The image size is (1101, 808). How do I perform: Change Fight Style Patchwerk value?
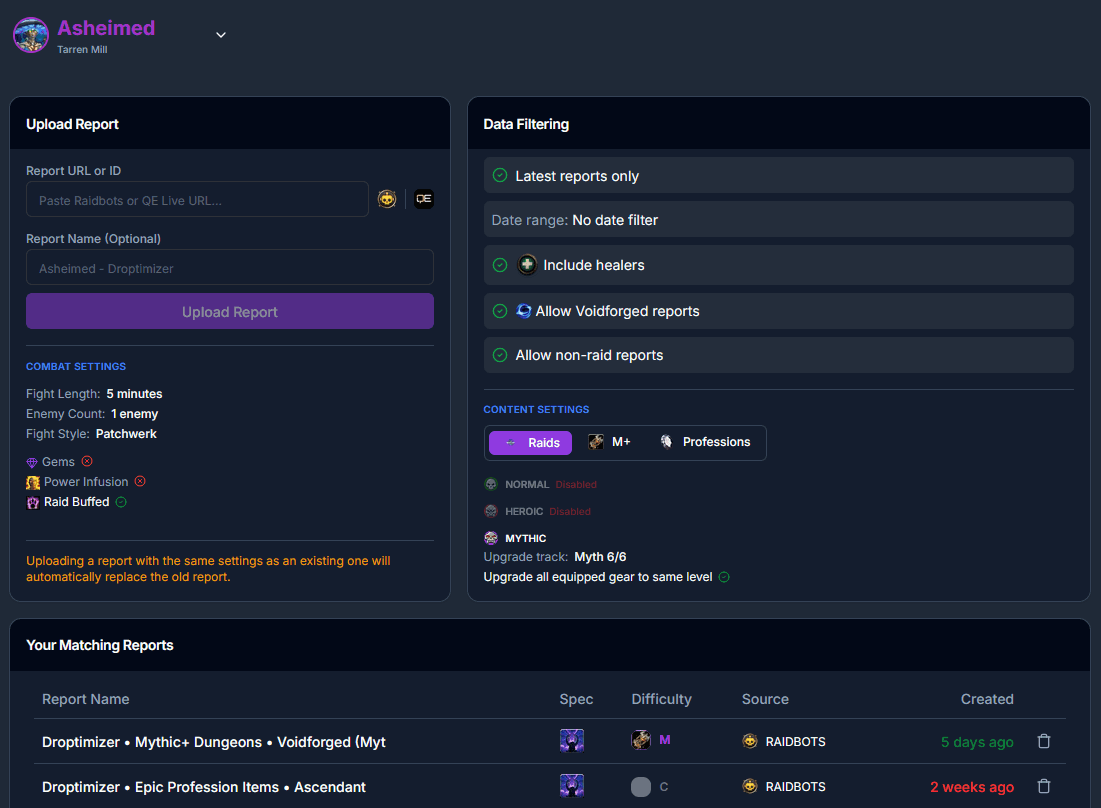(126, 434)
